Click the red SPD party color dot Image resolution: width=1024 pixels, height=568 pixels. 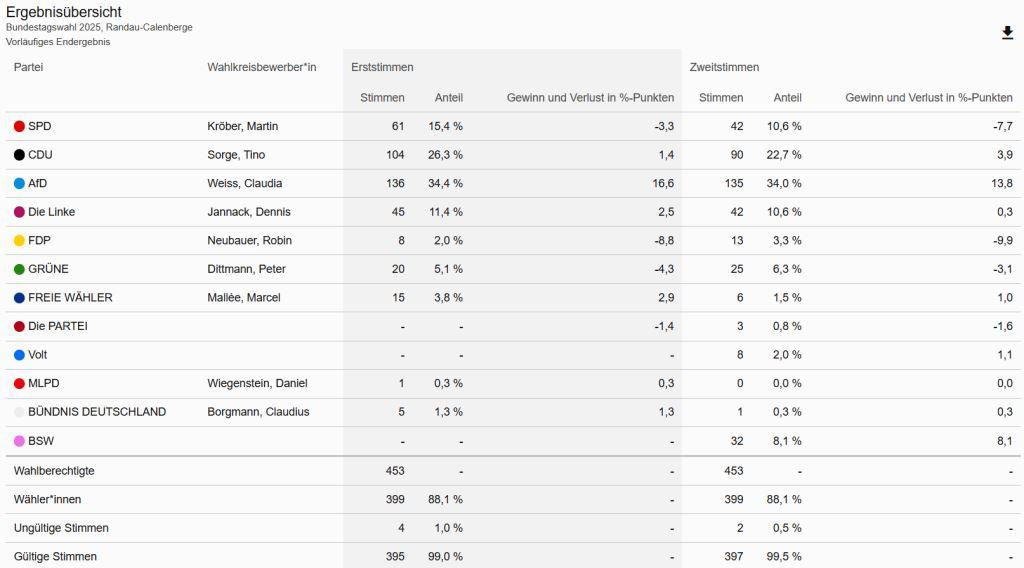(19, 127)
